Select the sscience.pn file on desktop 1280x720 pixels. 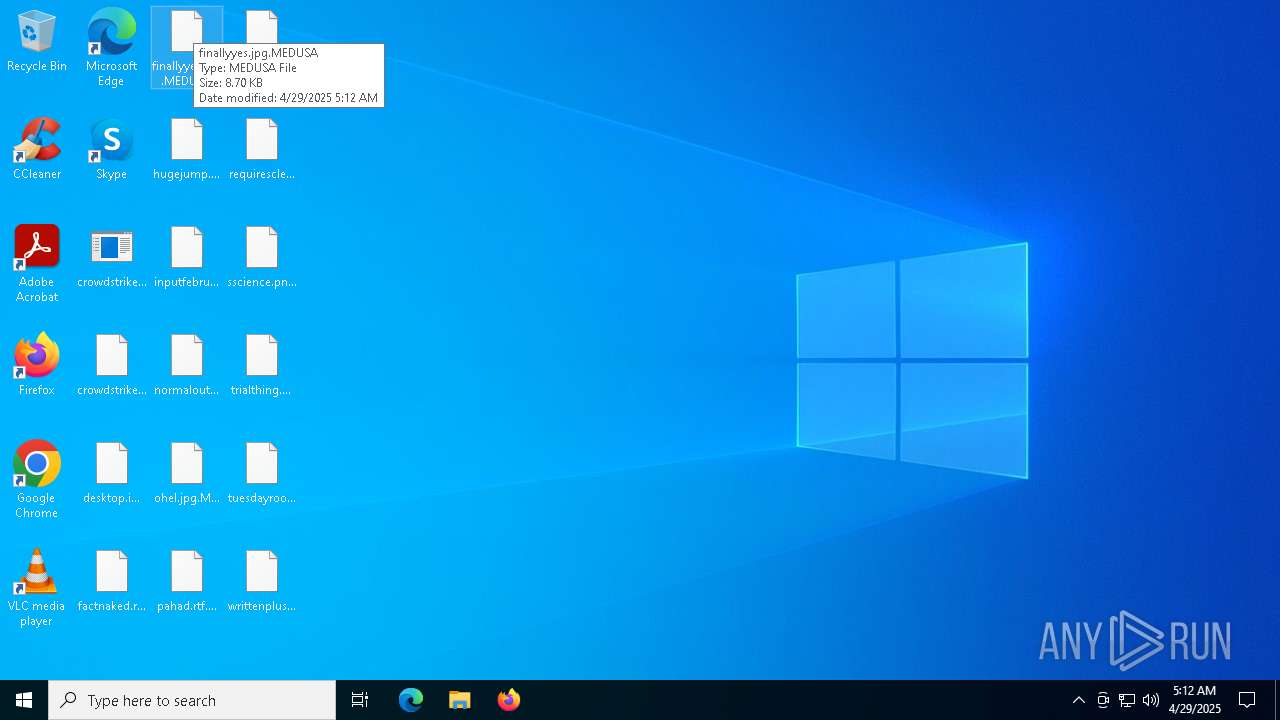262,258
